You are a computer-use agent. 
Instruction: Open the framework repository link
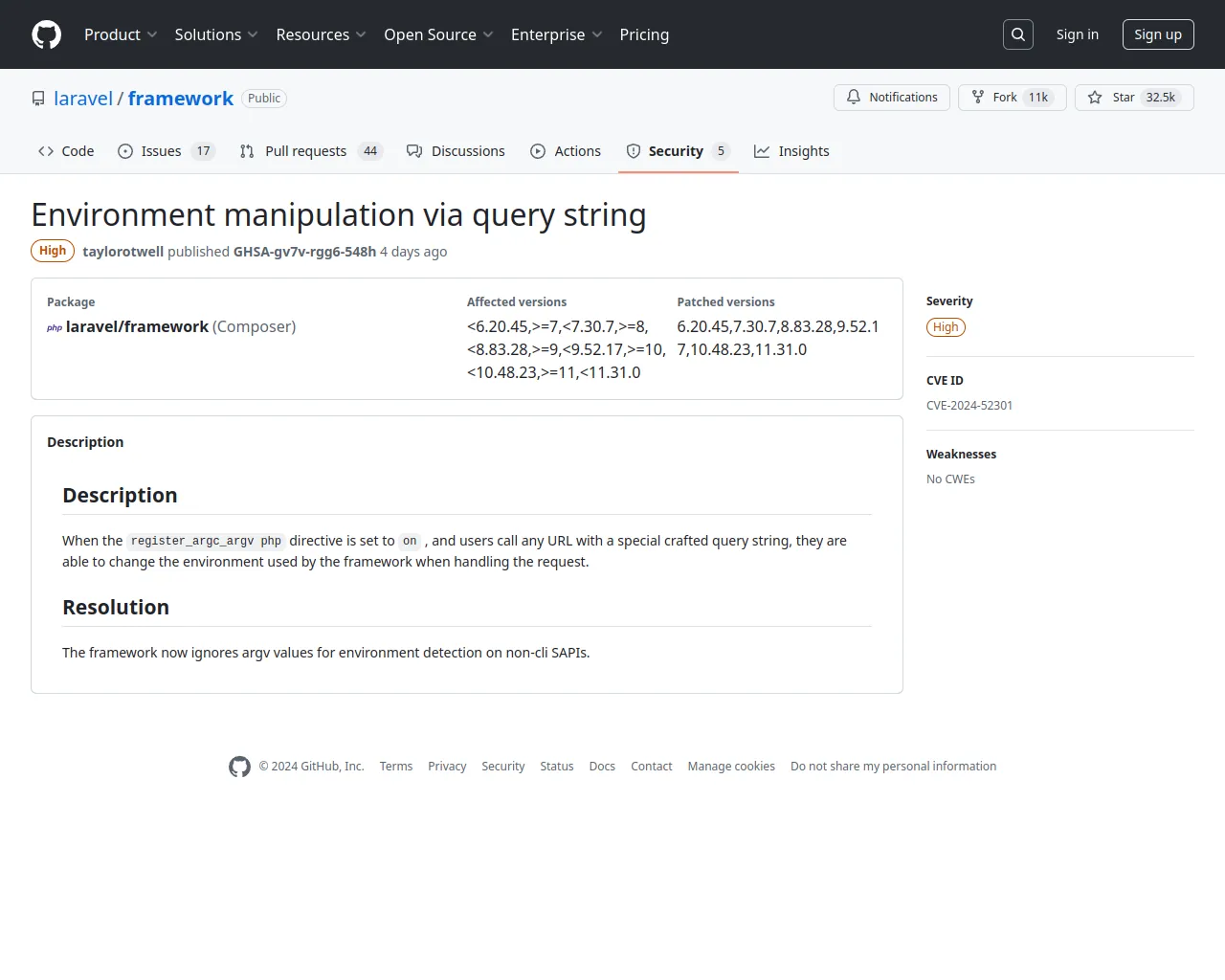pyautogui.click(x=181, y=99)
